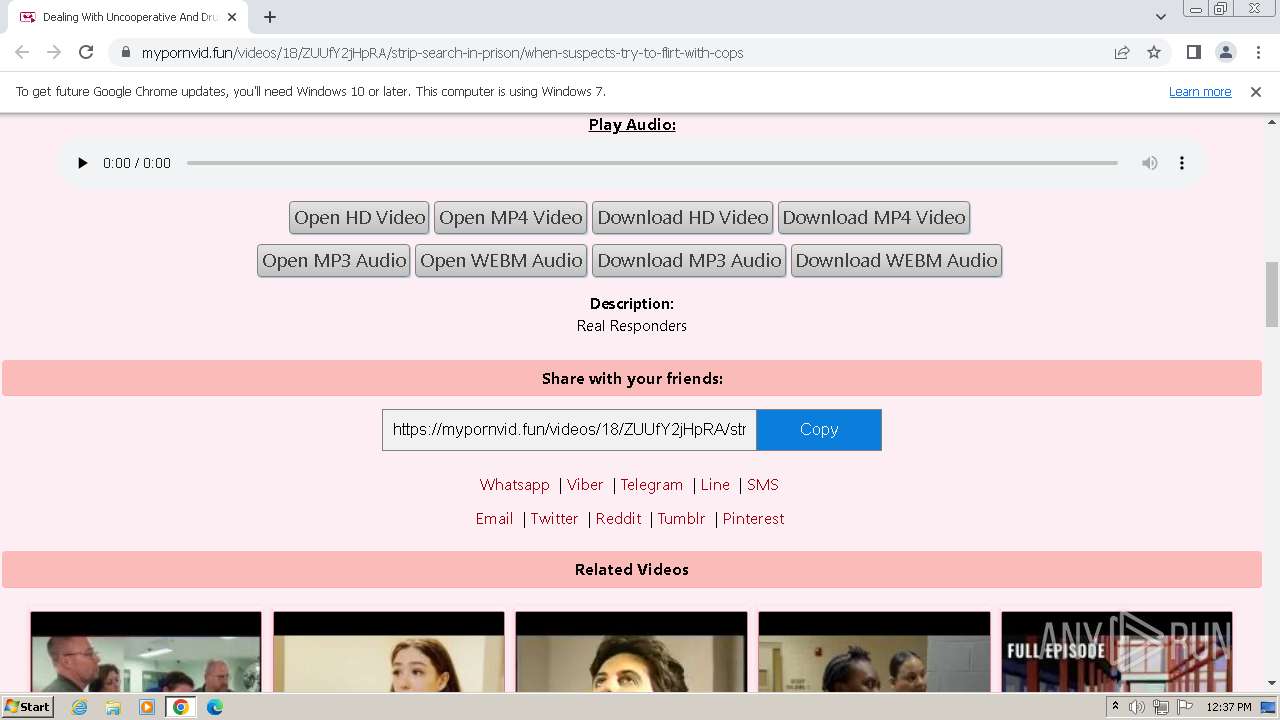The image size is (1280, 720).
Task: Share via Whatsapp link
Action: [x=514, y=485]
